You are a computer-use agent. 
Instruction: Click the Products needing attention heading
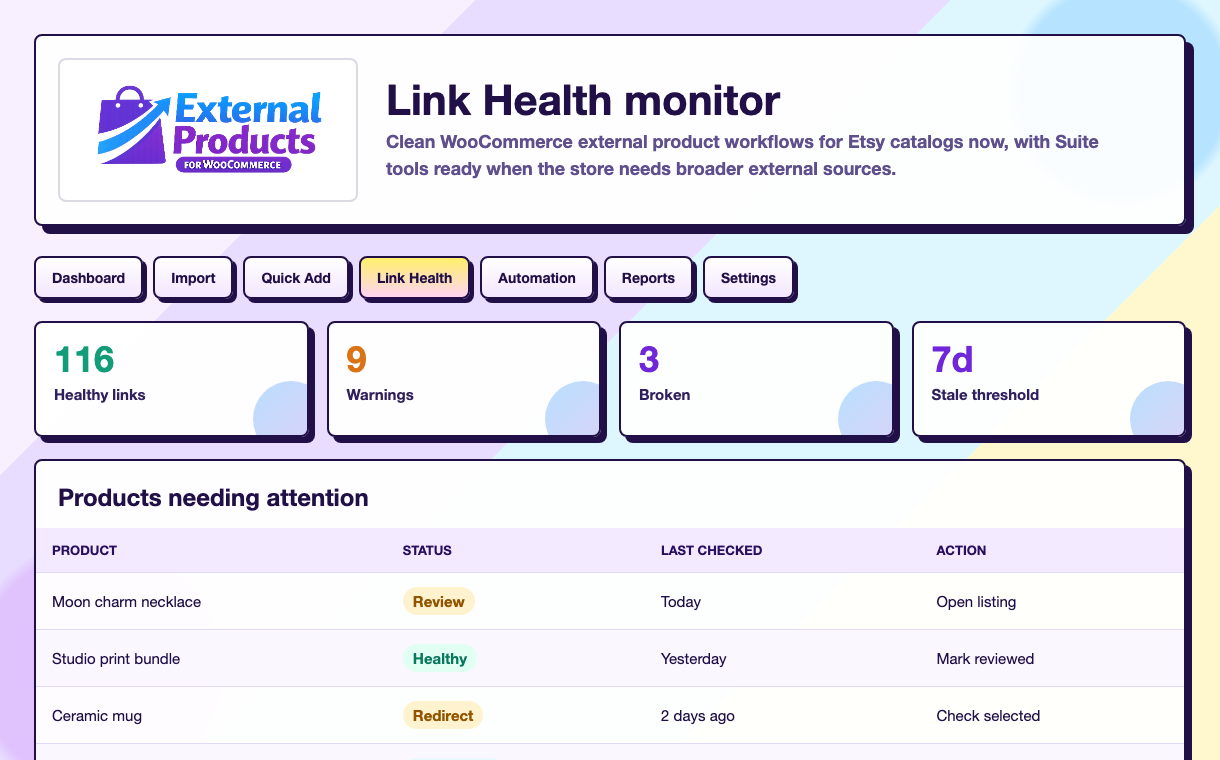click(213, 497)
